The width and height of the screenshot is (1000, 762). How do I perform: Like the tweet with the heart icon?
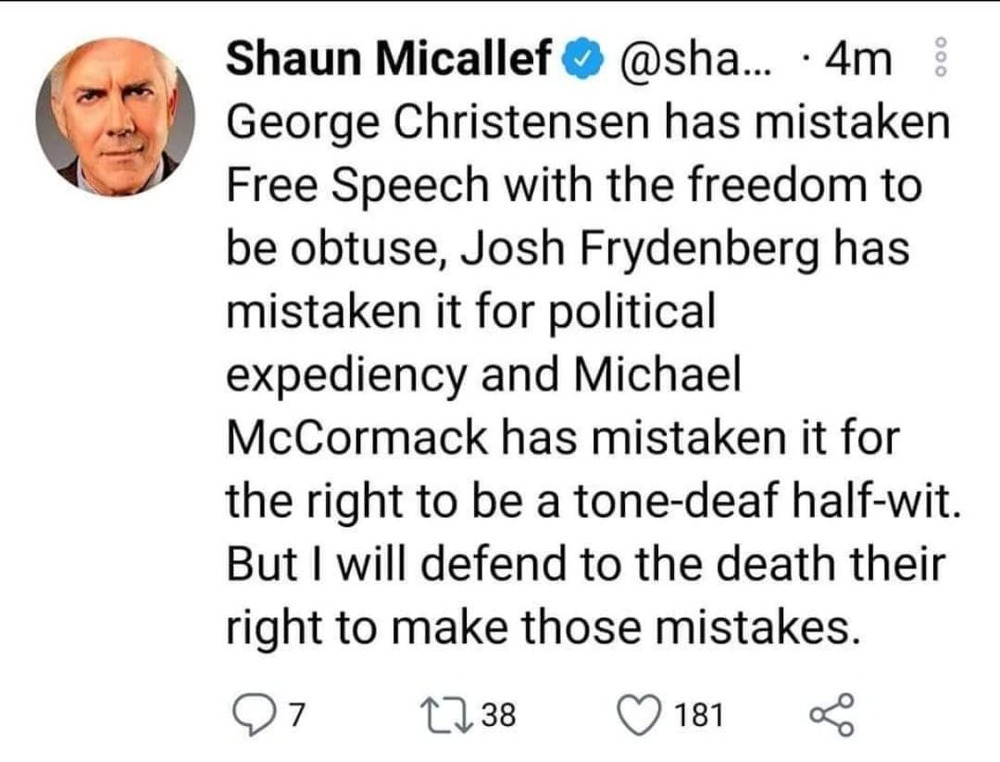pos(636,714)
